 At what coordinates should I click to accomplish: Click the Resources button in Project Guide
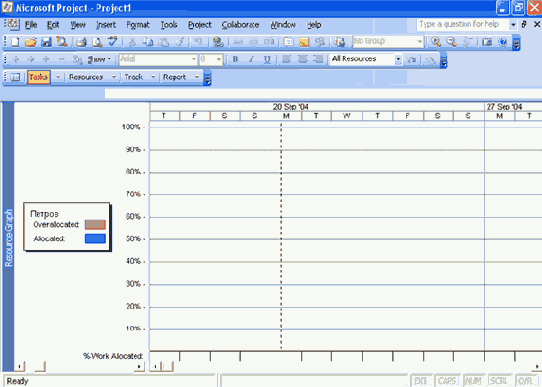[86, 77]
